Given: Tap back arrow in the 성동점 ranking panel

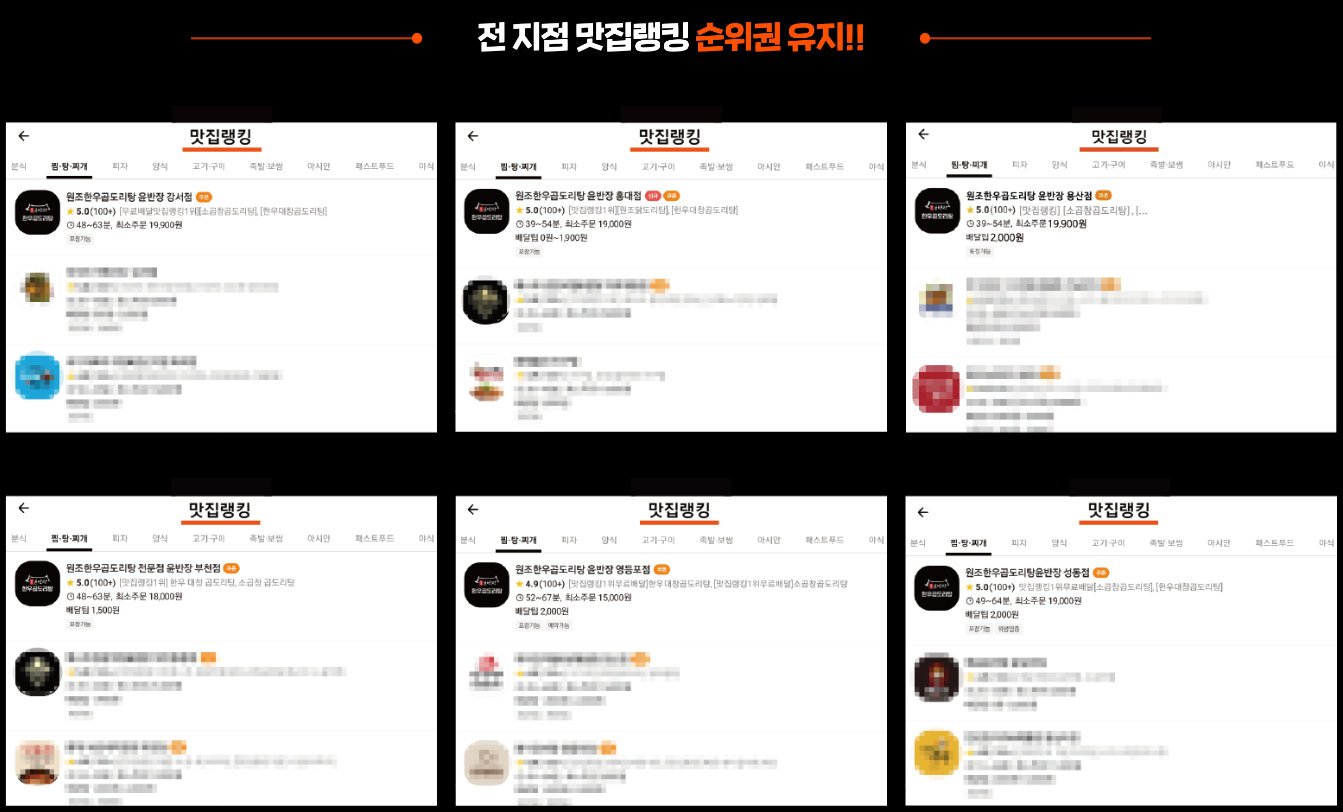Looking at the screenshot, I should click(x=923, y=512).
